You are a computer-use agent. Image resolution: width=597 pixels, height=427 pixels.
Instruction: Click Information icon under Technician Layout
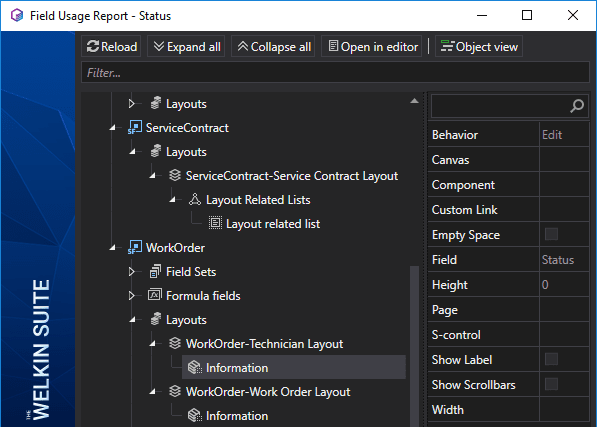point(195,368)
